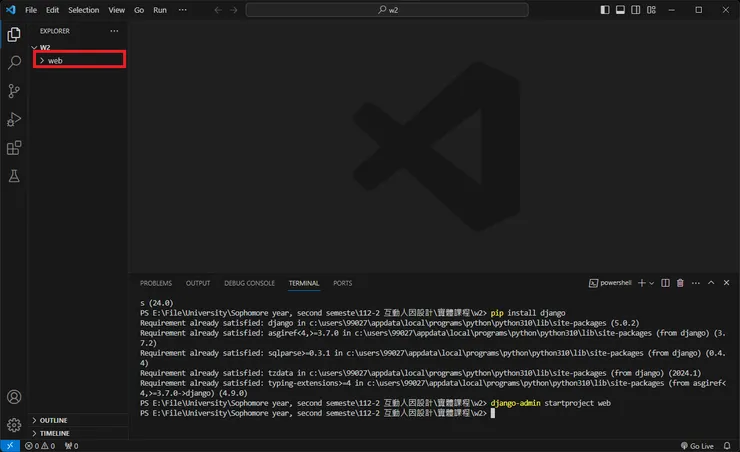Expand the TIMELINE section

pos(54,433)
